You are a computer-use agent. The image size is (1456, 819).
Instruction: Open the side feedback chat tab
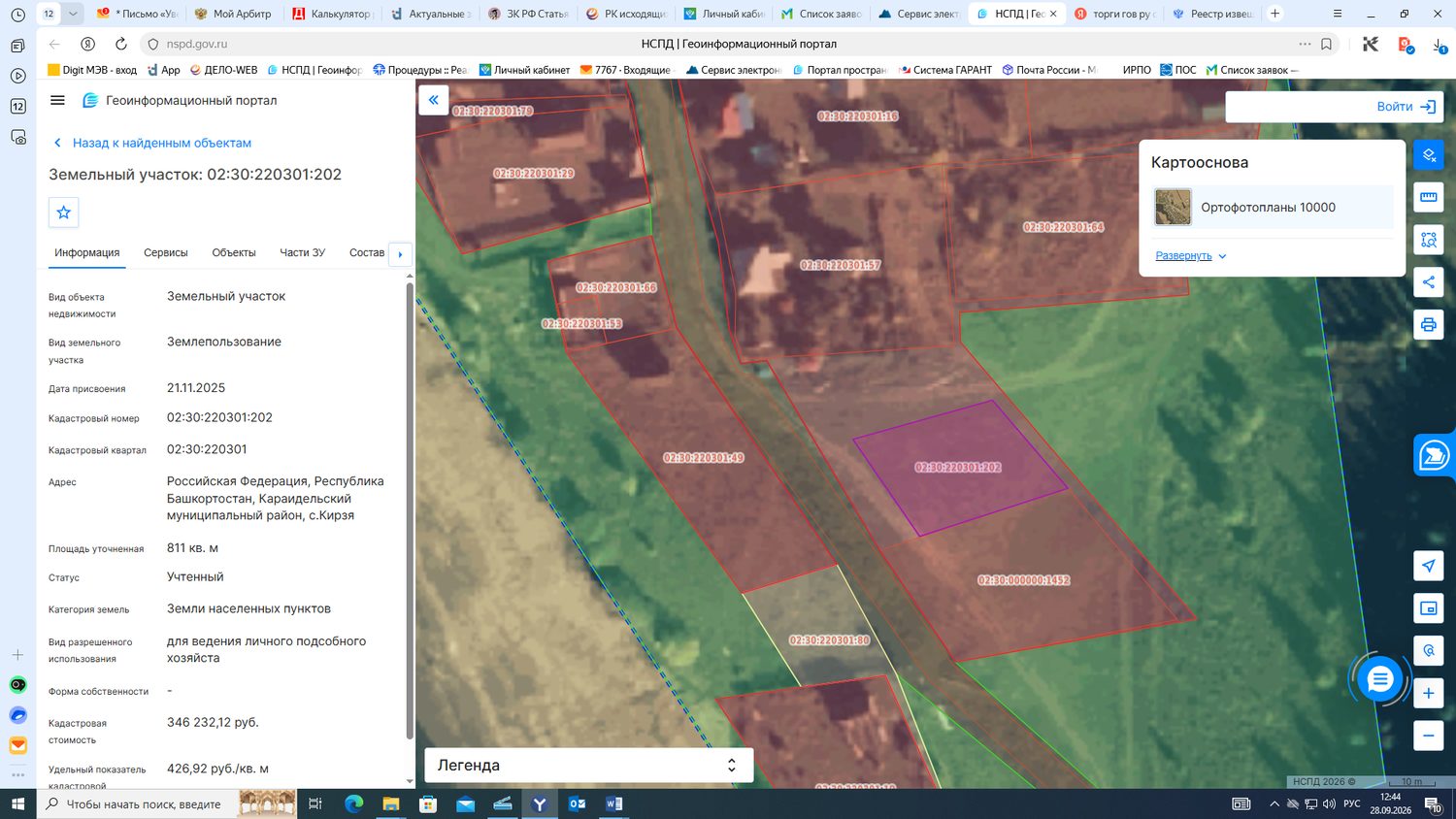click(1435, 454)
